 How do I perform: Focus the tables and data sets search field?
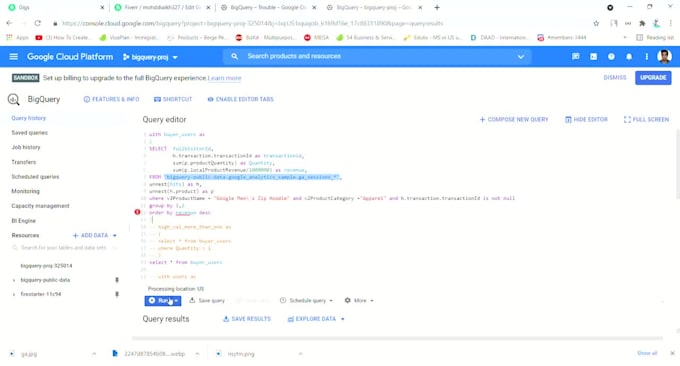click(64, 248)
